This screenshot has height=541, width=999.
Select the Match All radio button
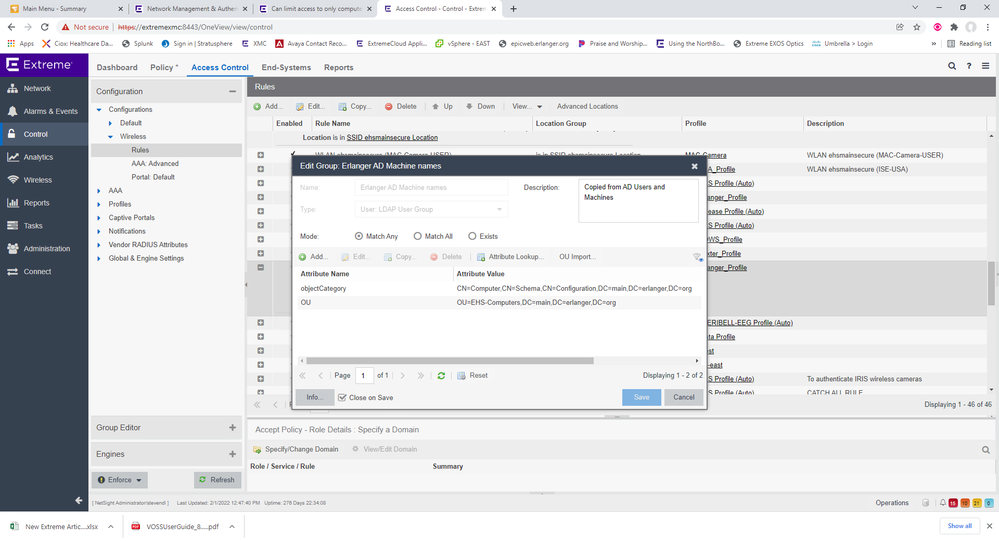(x=420, y=236)
